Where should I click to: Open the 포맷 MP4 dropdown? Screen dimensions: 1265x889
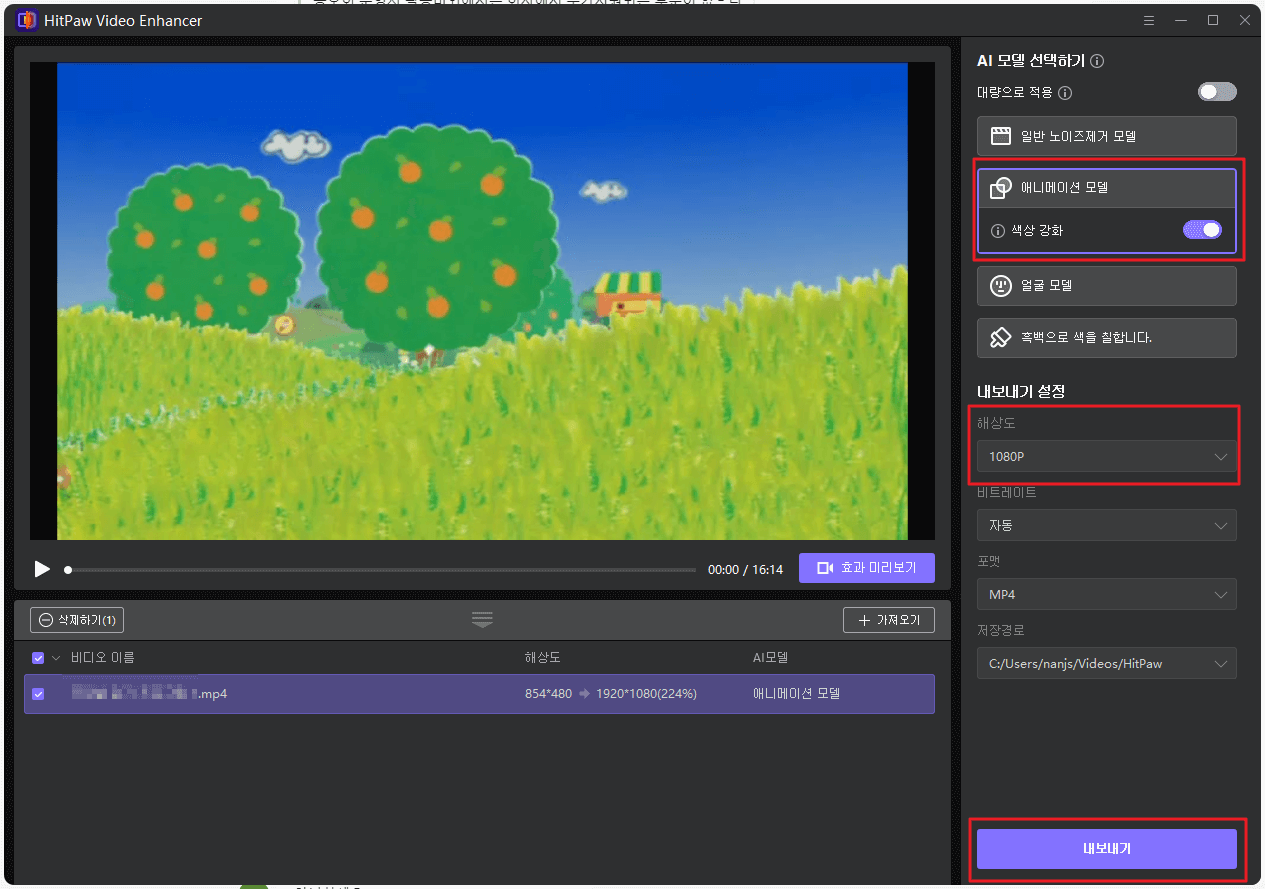point(1107,594)
